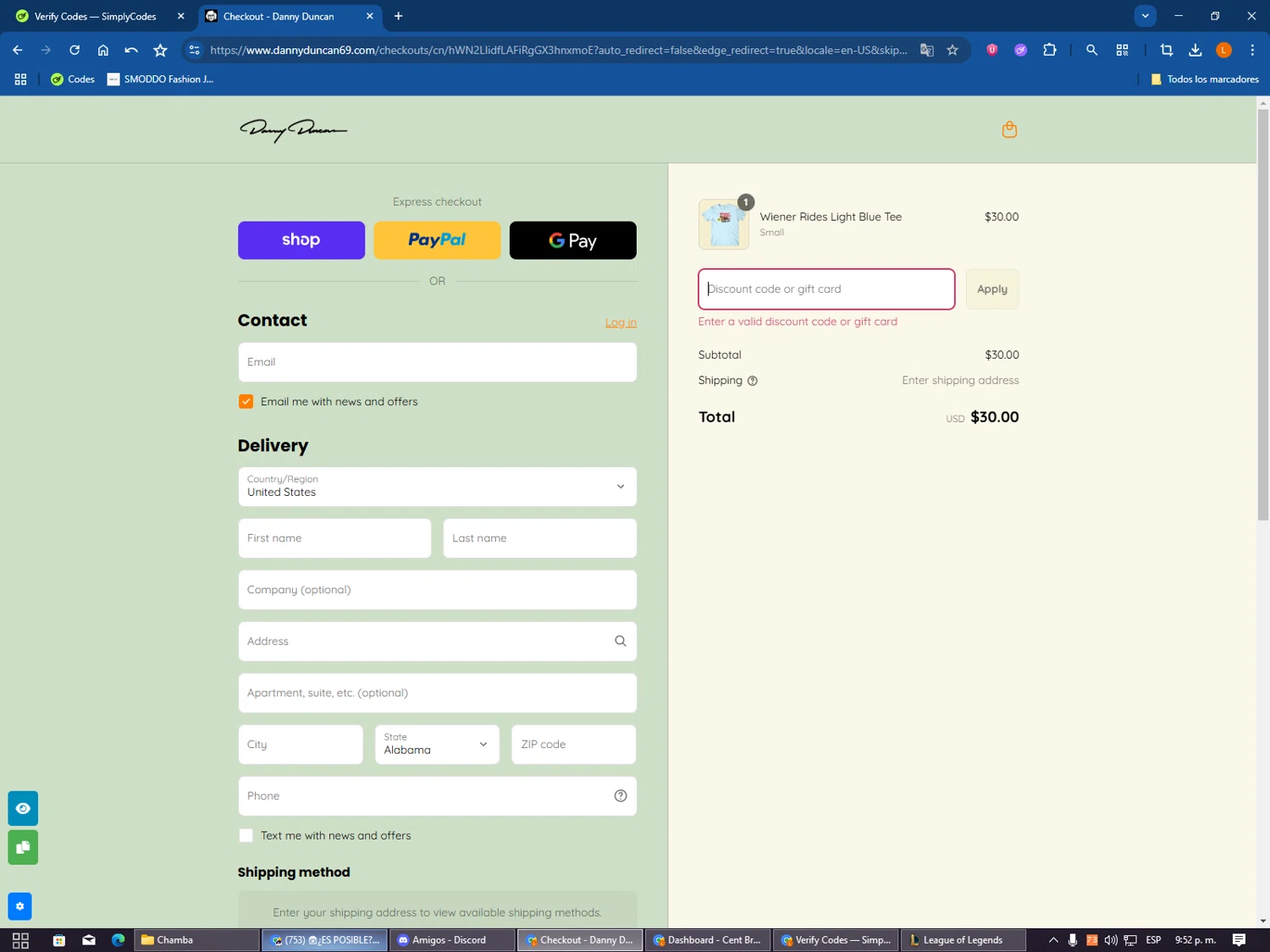This screenshot has width=1270, height=952.
Task: Click the crop screenshot toolbar icon
Action: click(1166, 50)
